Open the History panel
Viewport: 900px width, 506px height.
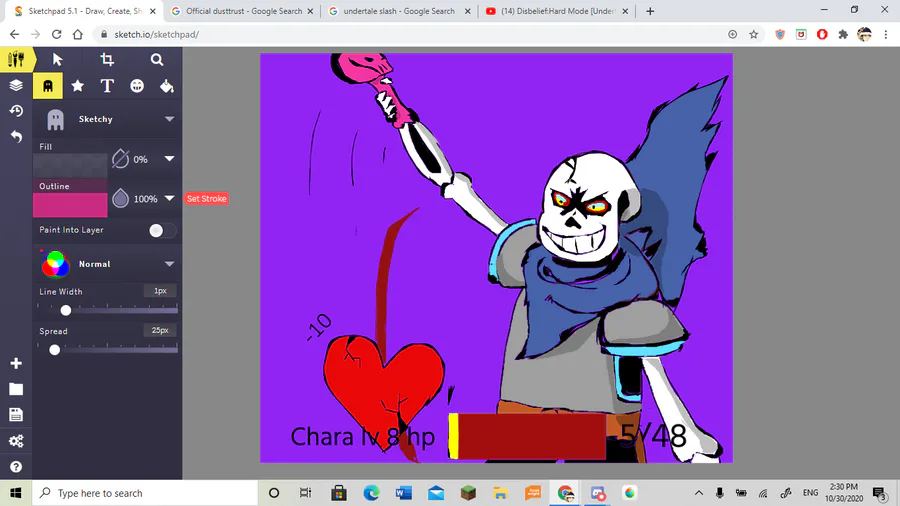[x=16, y=111]
